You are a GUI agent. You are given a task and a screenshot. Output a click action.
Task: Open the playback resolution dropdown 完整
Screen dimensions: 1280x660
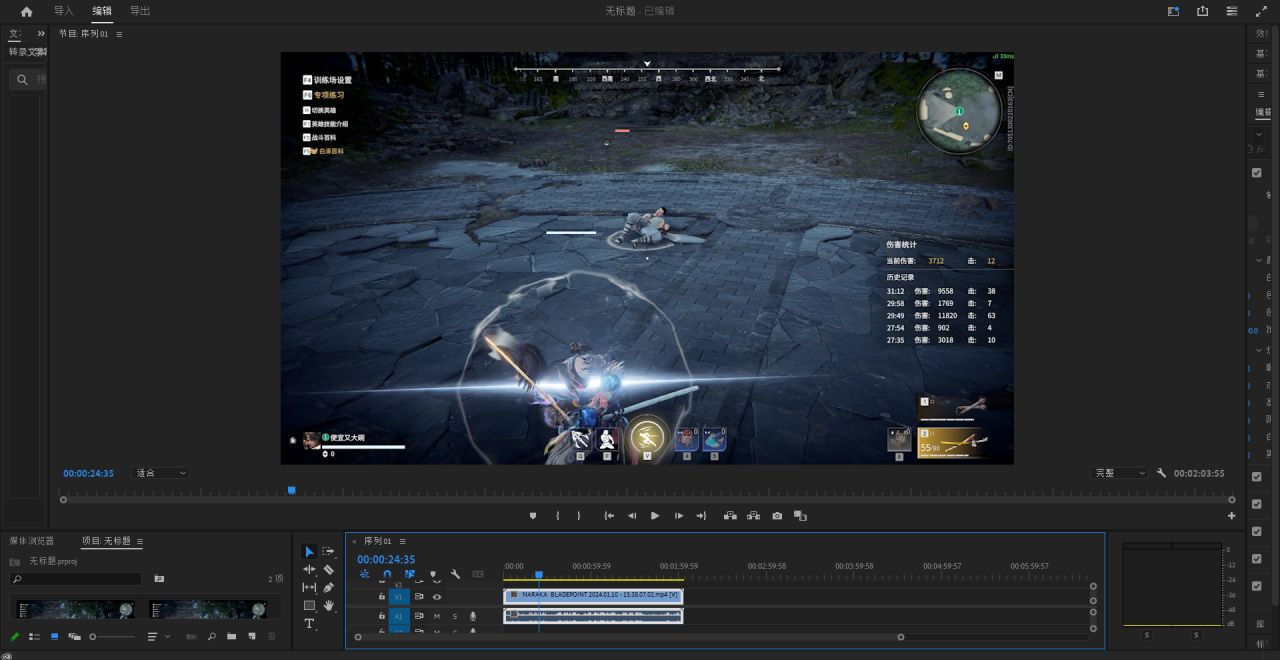pos(1120,473)
